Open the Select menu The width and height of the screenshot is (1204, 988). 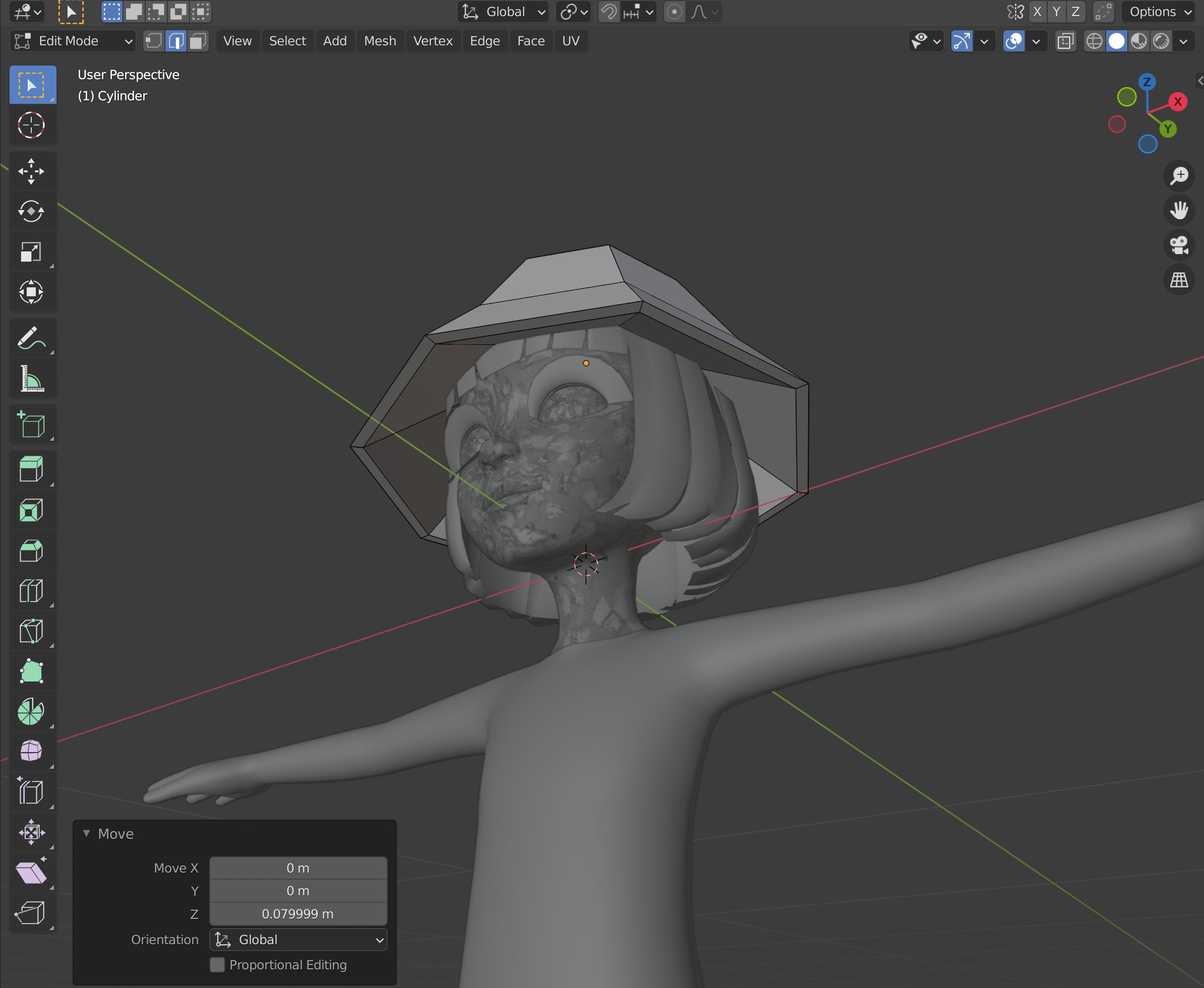[287, 41]
